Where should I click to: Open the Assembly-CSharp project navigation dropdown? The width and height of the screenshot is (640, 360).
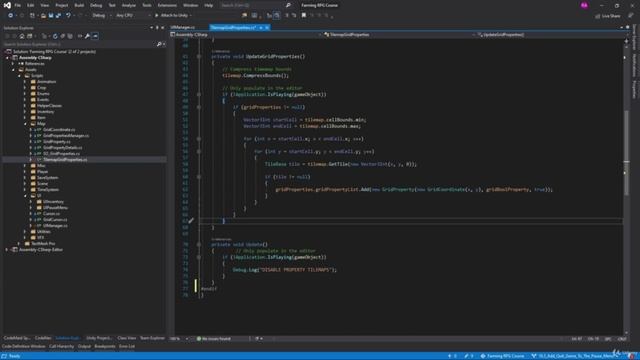pos(246,35)
